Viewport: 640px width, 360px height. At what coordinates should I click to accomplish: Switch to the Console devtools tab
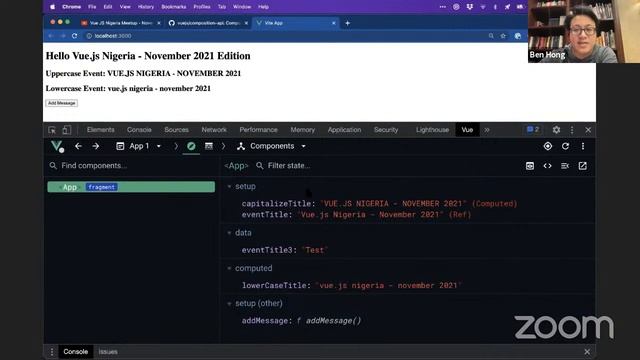(139, 130)
